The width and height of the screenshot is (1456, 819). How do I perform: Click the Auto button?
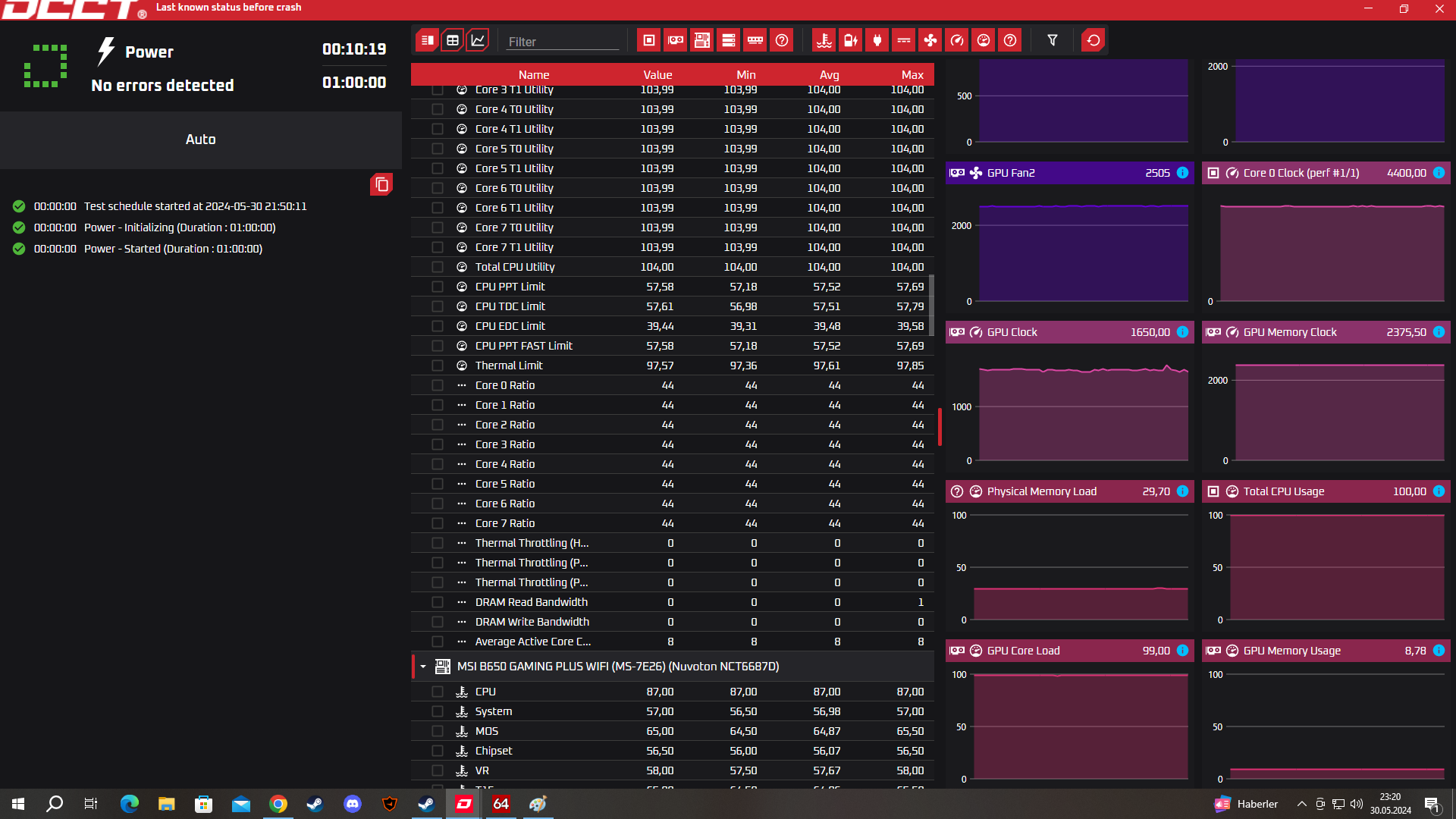point(201,140)
